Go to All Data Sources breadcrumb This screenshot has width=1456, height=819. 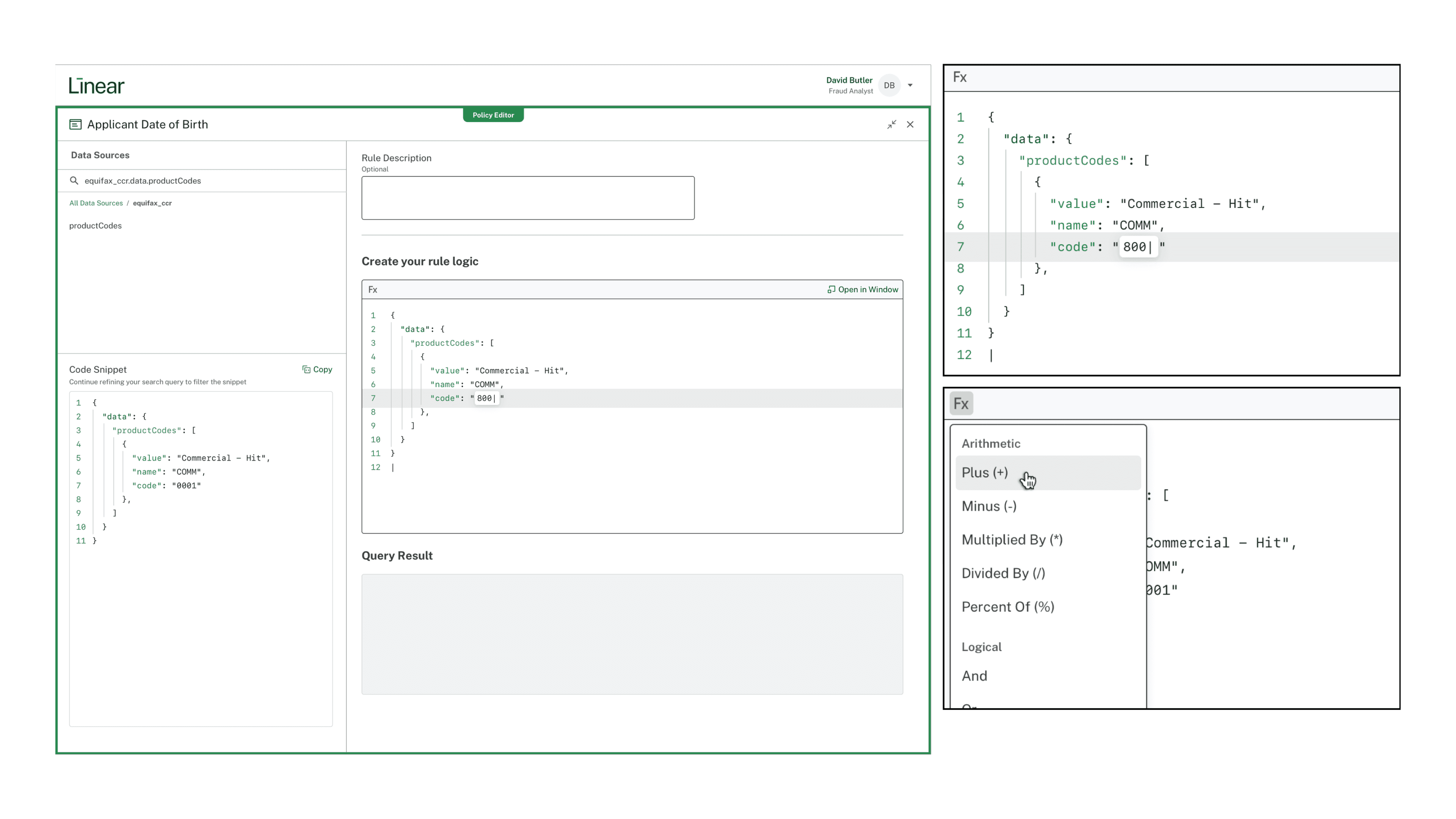click(96, 203)
